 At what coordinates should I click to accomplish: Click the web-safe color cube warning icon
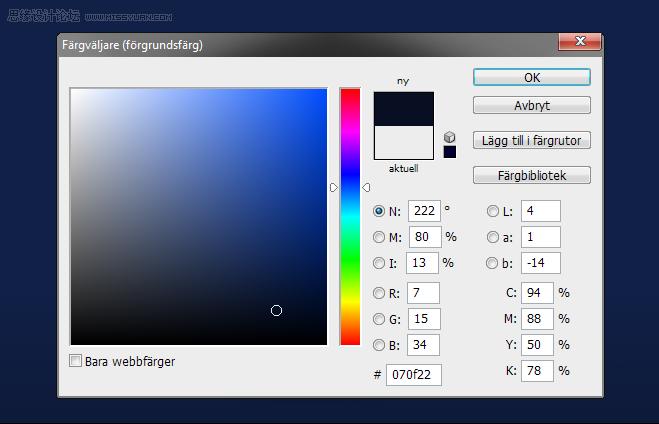click(x=449, y=137)
